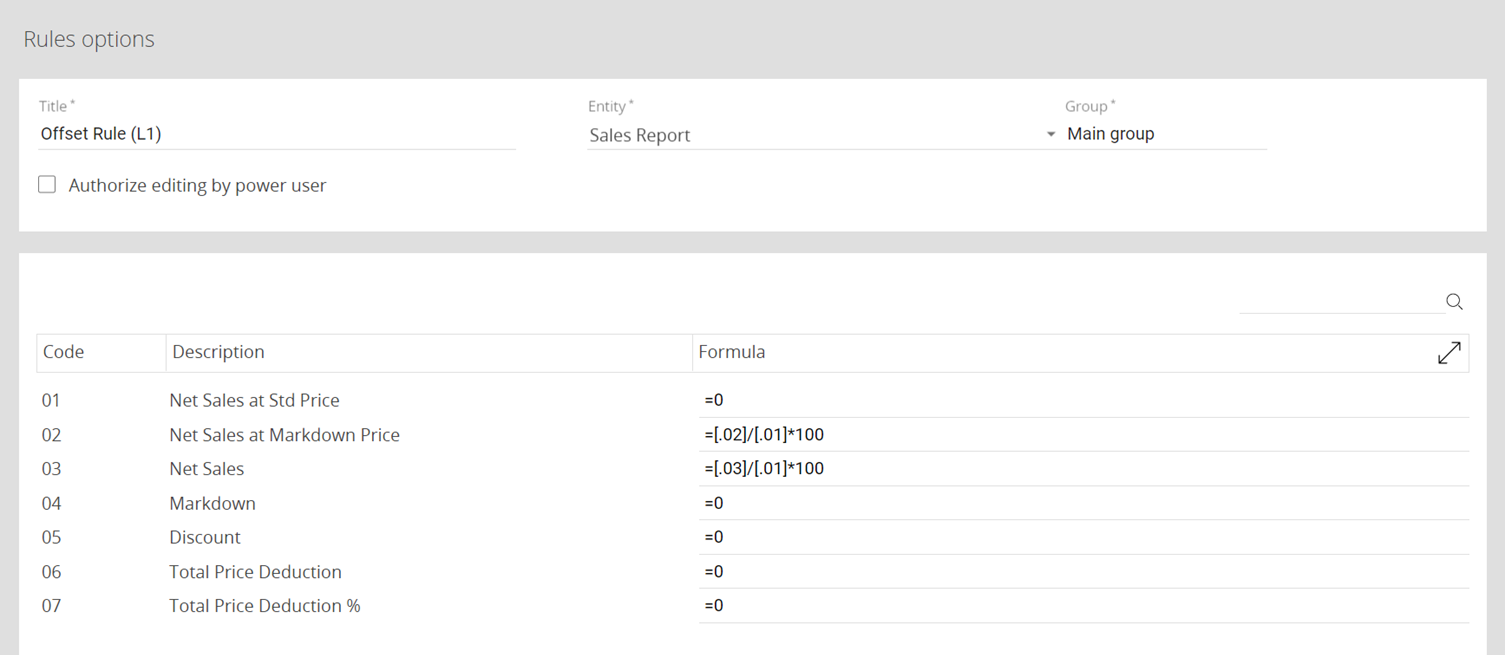
Task: Edit the Markdown row formula
Action: point(1083,503)
